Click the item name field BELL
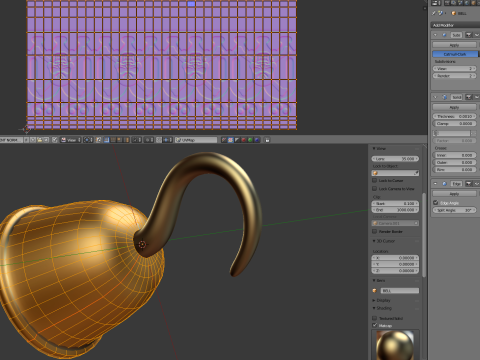480x360 pixels. click(x=400, y=291)
